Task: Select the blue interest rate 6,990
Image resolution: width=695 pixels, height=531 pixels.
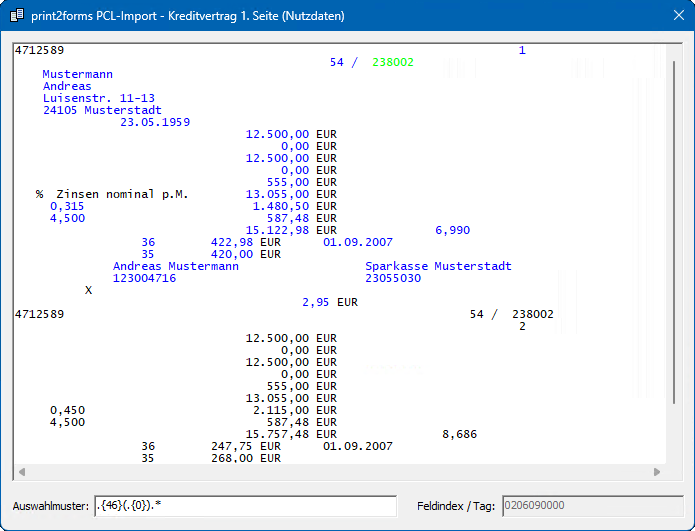Action: click(x=452, y=230)
